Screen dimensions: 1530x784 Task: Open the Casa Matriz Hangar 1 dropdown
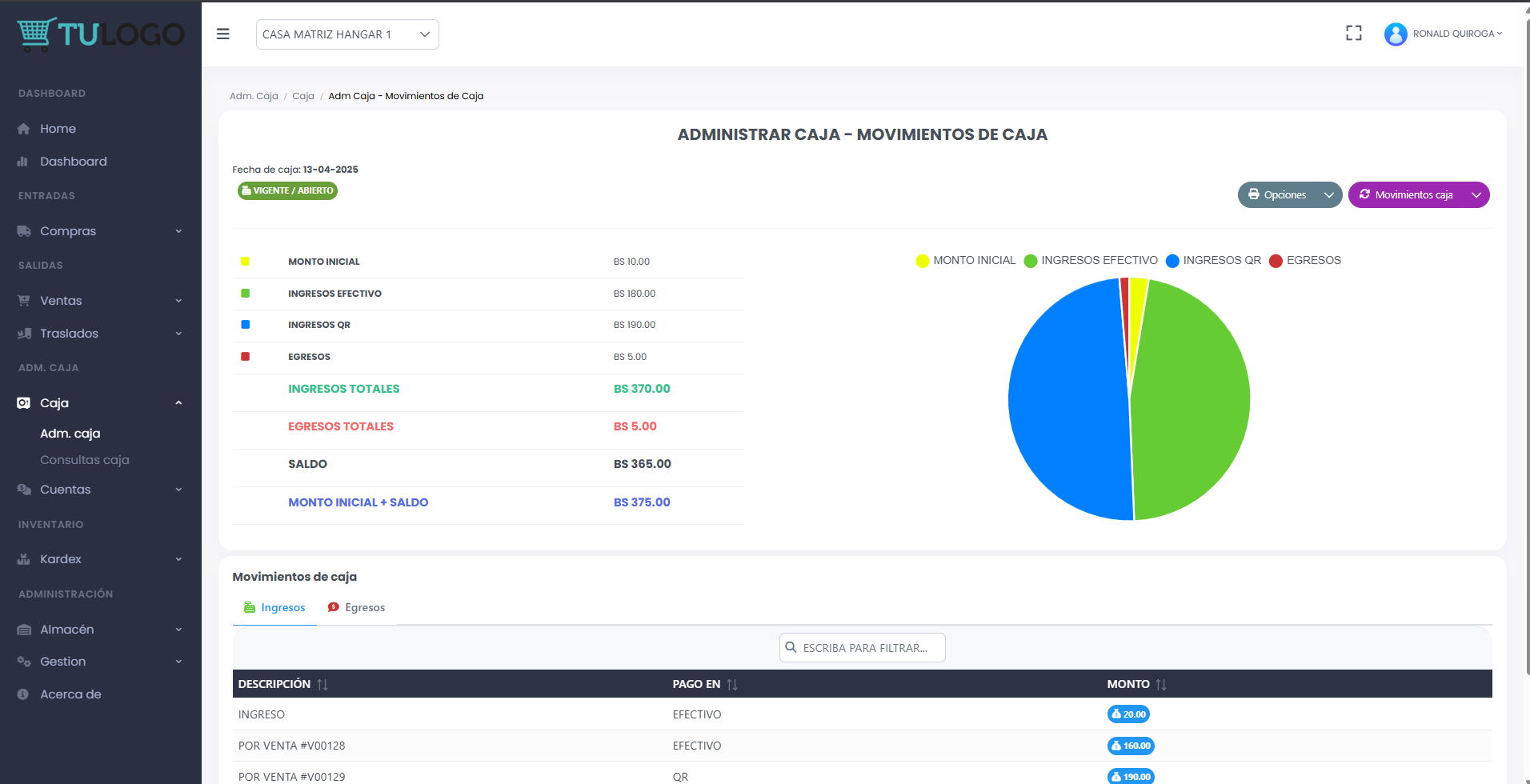coord(347,34)
